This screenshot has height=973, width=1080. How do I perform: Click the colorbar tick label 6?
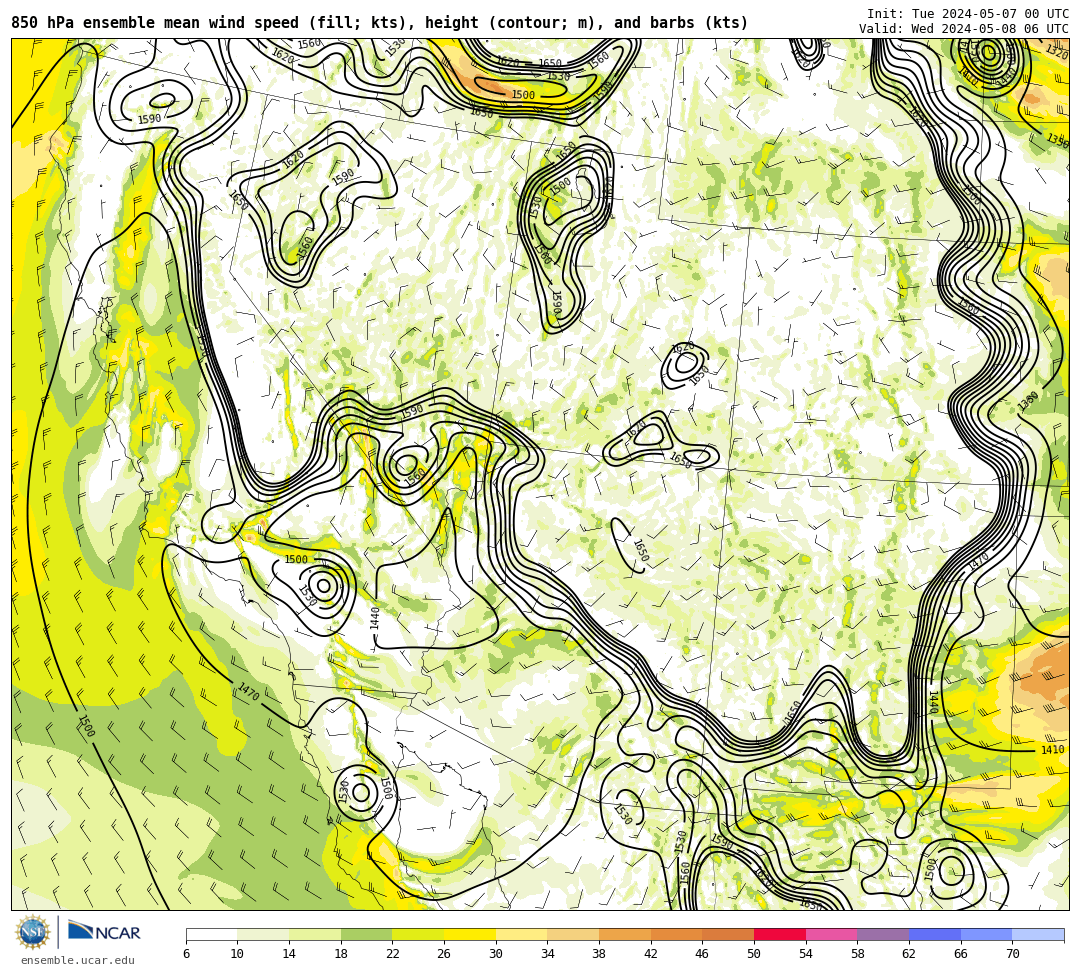(186, 954)
